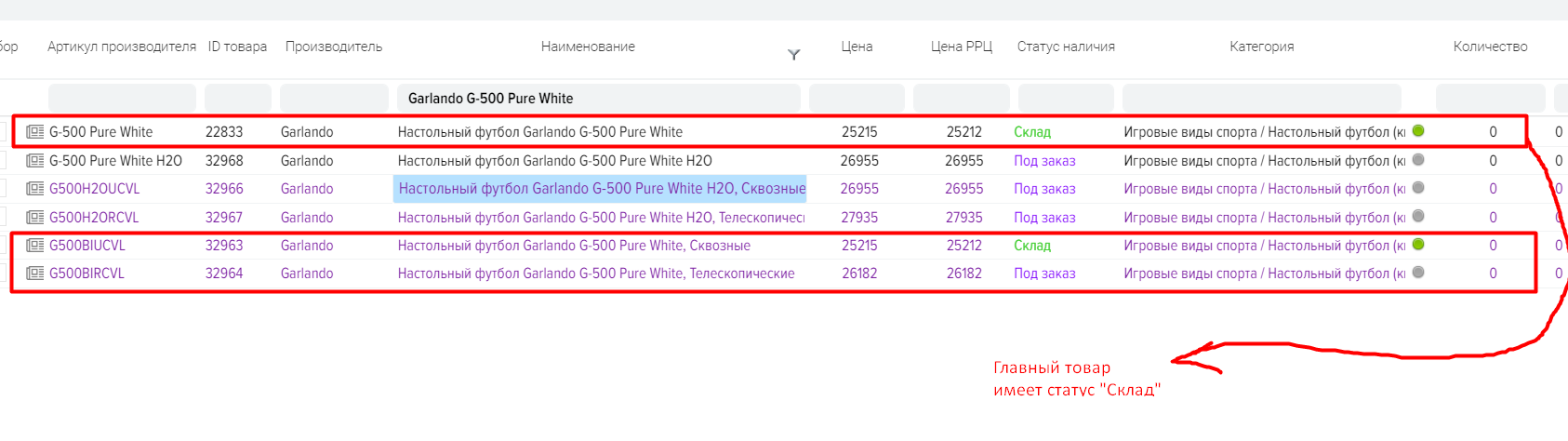Click green status dot in row ID 22833
This screenshot has width=1568, height=441.
coord(1418,131)
